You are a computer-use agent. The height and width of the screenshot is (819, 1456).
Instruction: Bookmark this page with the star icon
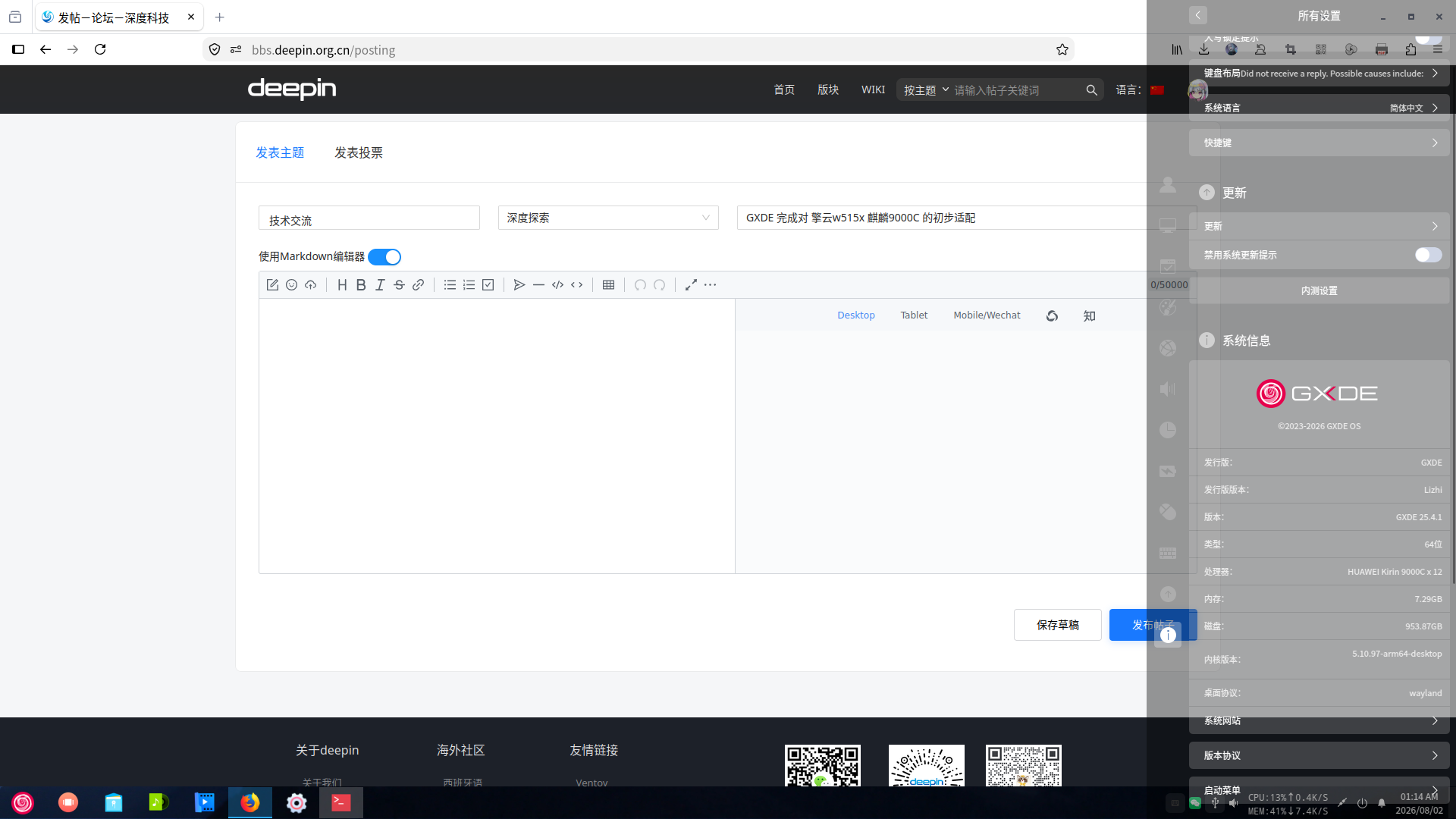[1062, 50]
